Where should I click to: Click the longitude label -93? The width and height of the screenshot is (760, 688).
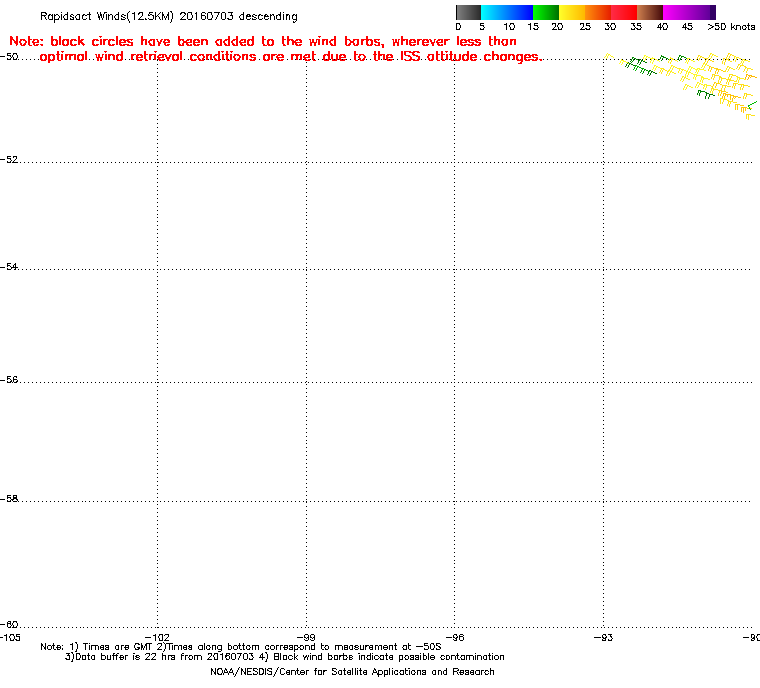[603, 637]
